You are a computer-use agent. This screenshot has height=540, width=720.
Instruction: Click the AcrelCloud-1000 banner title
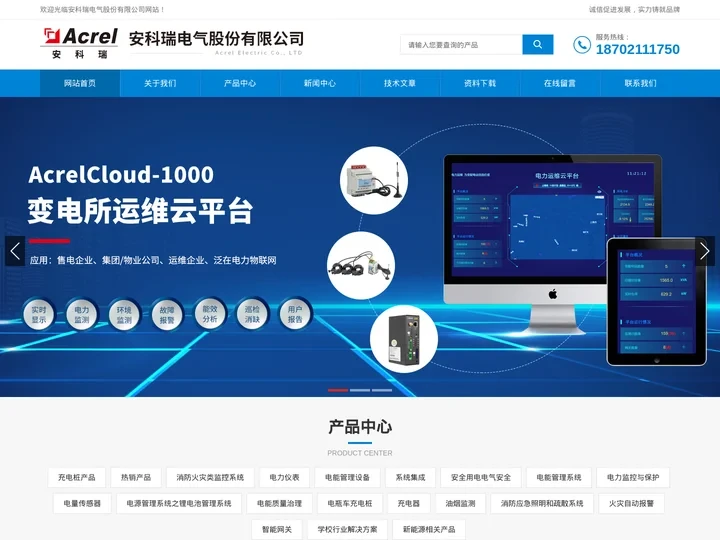(x=121, y=174)
